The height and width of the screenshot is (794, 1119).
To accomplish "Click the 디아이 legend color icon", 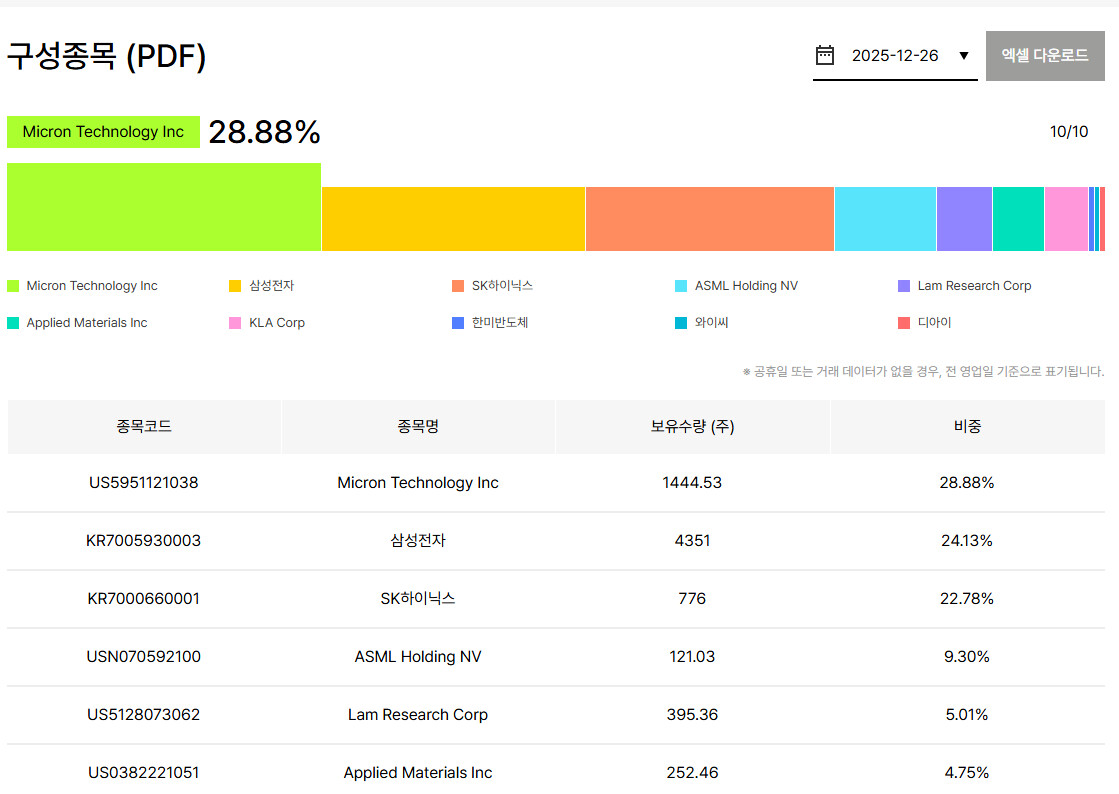I will pyautogui.click(x=904, y=323).
